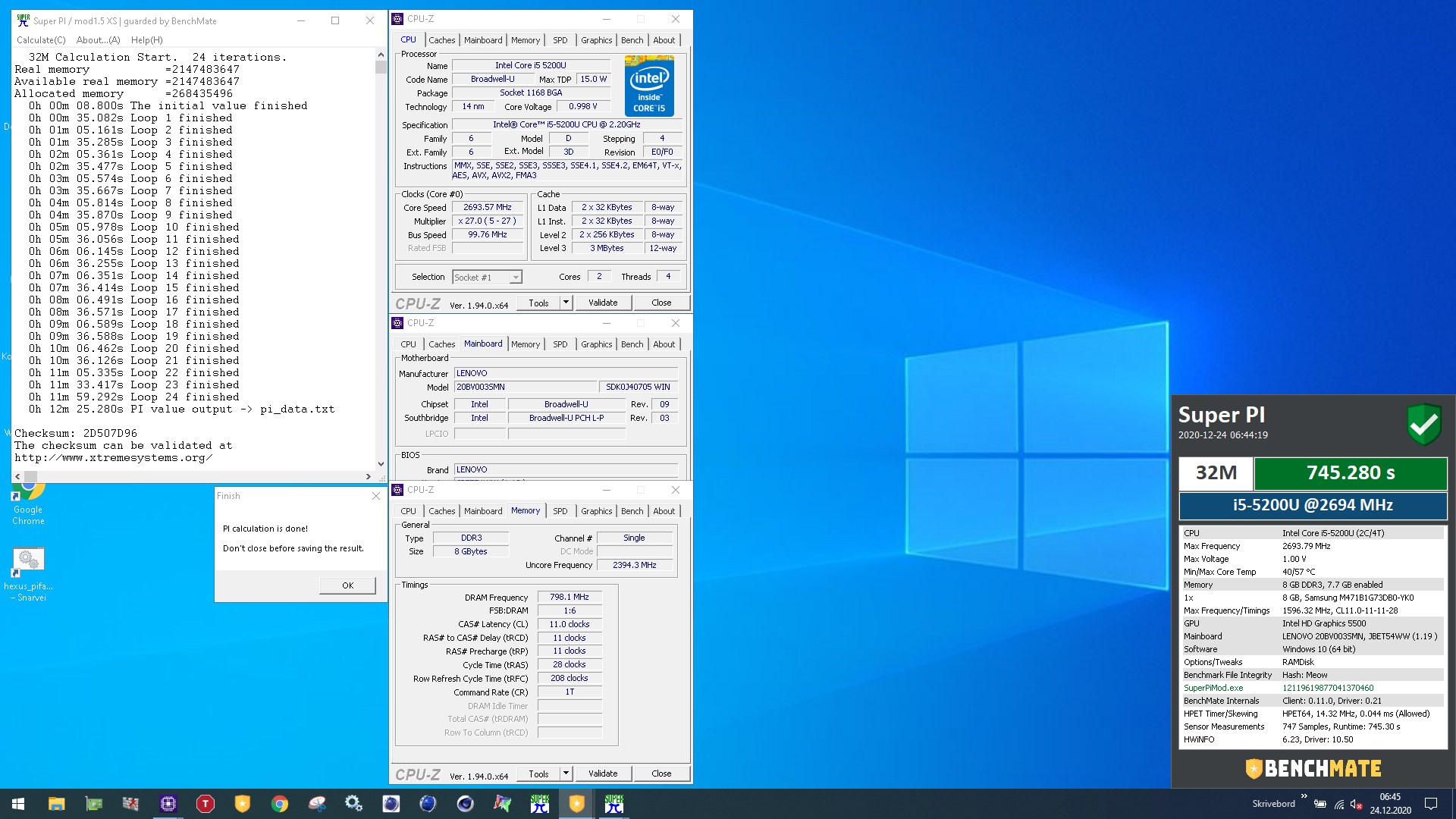The width and height of the screenshot is (1456, 819).
Task: Open Tools dropdown arrow in bottom CPU-Z window
Action: [566, 773]
